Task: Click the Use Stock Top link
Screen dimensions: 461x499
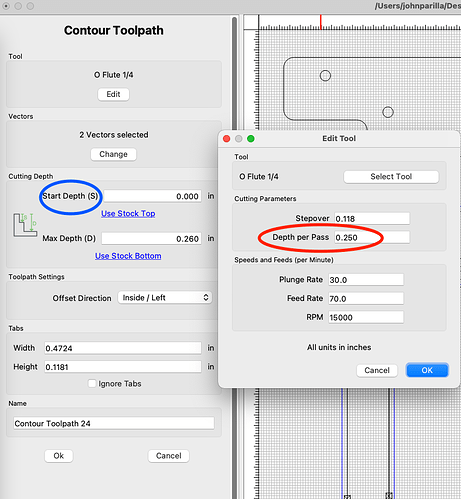Action: pyautogui.click(x=128, y=214)
